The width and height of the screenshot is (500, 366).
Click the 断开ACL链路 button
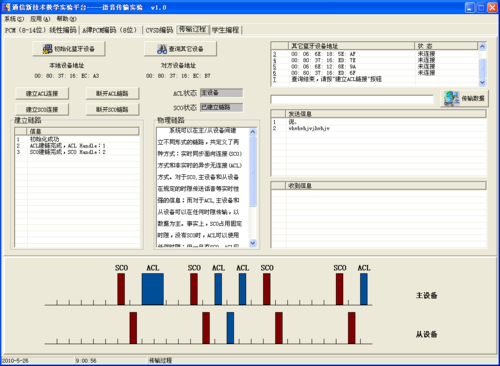112,93
